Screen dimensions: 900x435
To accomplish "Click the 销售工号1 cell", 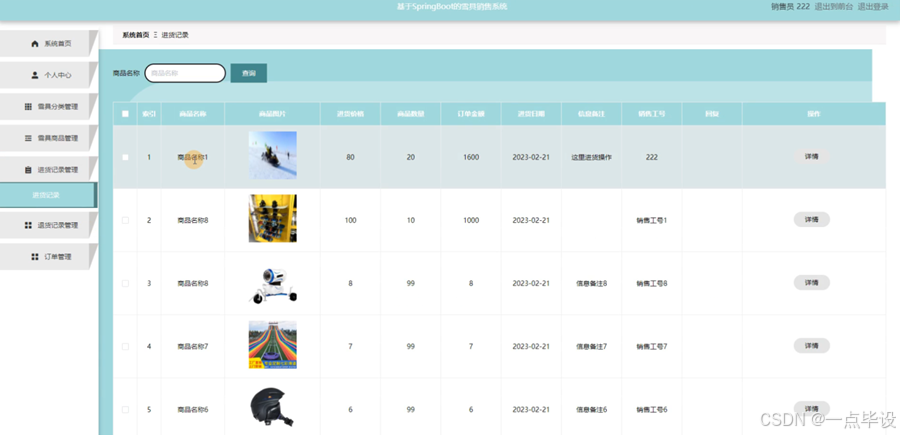I will pos(651,220).
